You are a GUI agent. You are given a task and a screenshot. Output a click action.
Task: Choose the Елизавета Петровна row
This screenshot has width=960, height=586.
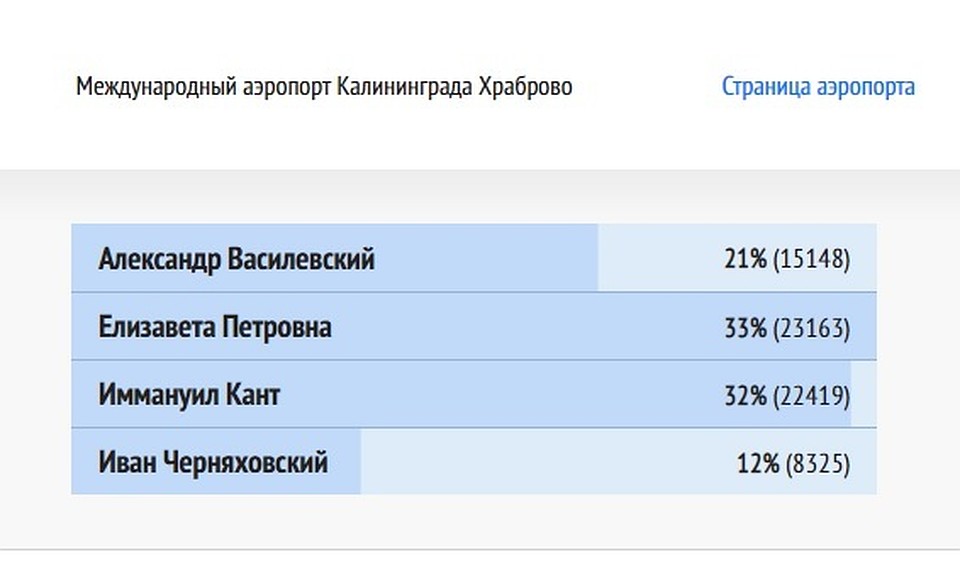(474, 326)
